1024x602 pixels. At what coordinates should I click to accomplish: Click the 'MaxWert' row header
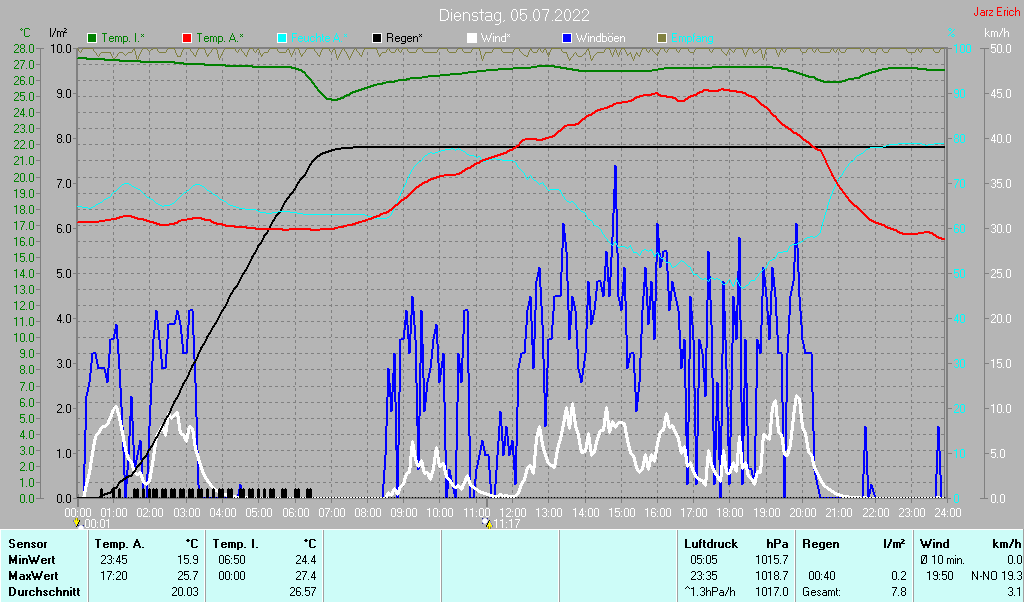point(33,577)
